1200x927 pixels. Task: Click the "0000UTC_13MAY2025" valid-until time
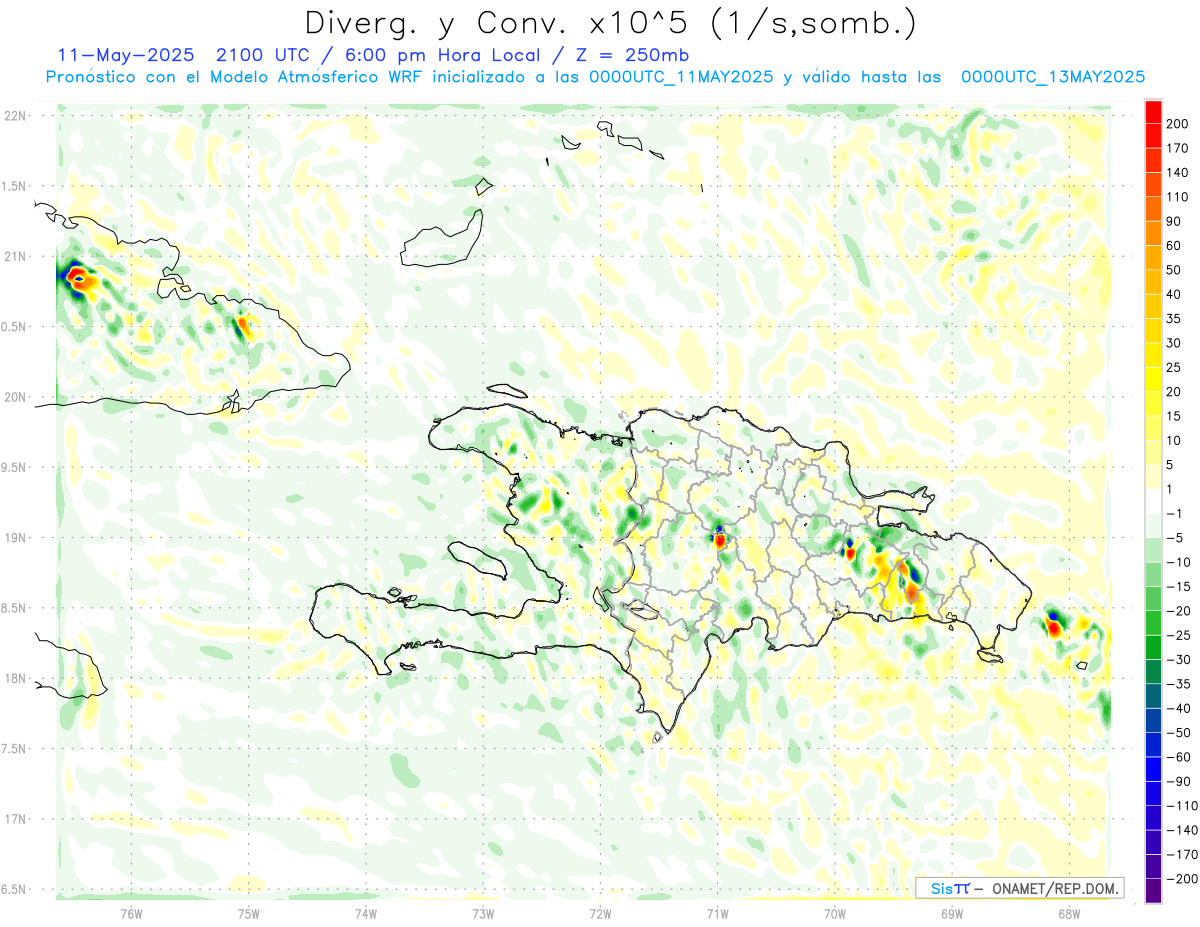[x=1052, y=77]
